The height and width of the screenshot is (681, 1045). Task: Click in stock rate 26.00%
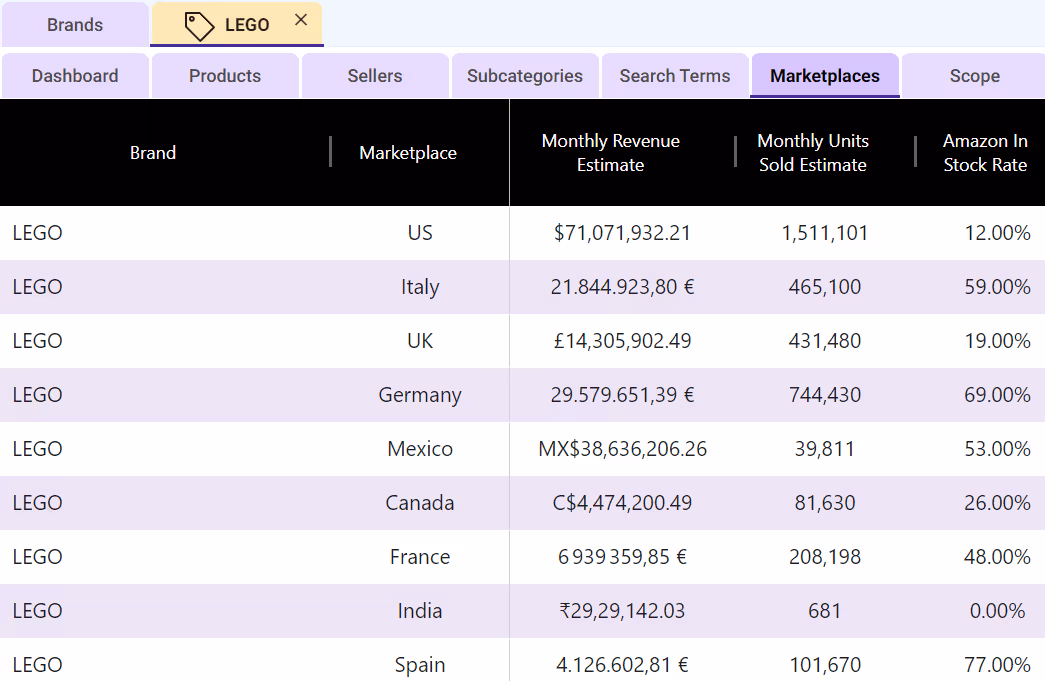tap(998, 502)
